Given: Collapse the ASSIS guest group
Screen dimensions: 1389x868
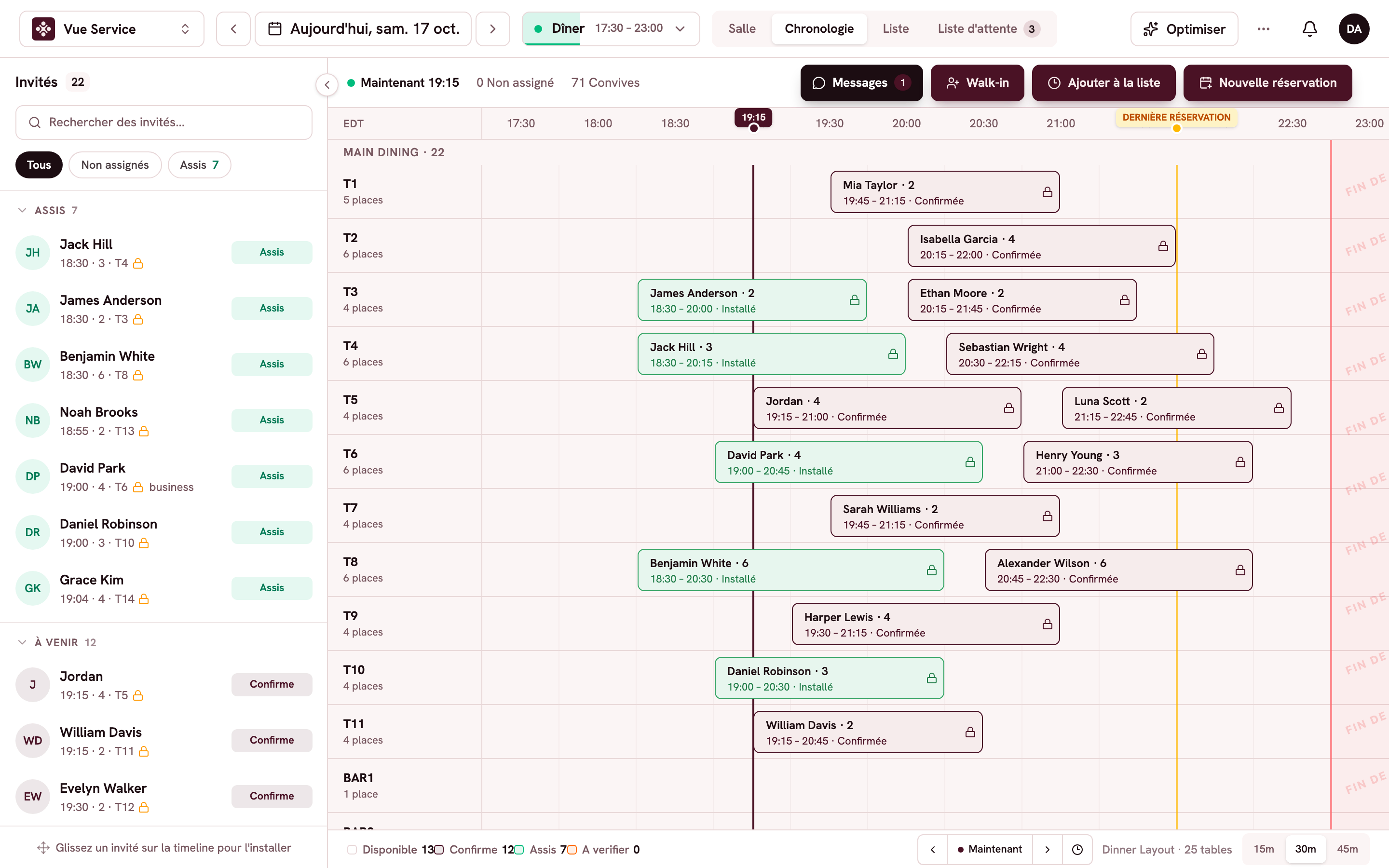Looking at the screenshot, I should tap(22, 210).
